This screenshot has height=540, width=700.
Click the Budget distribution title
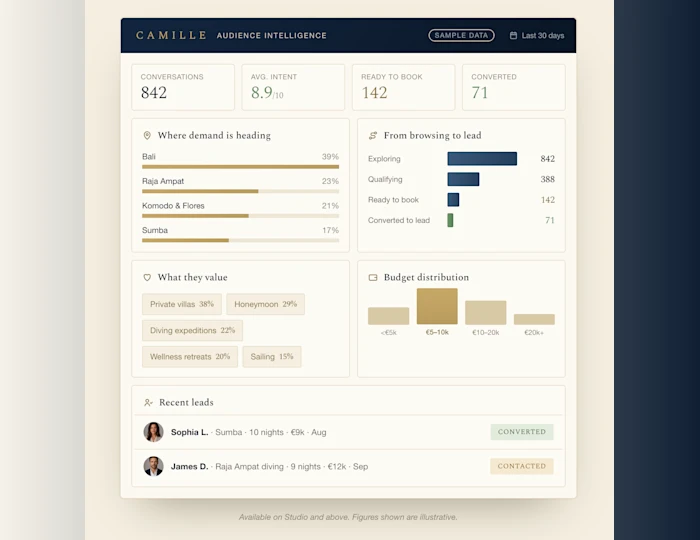coord(426,278)
